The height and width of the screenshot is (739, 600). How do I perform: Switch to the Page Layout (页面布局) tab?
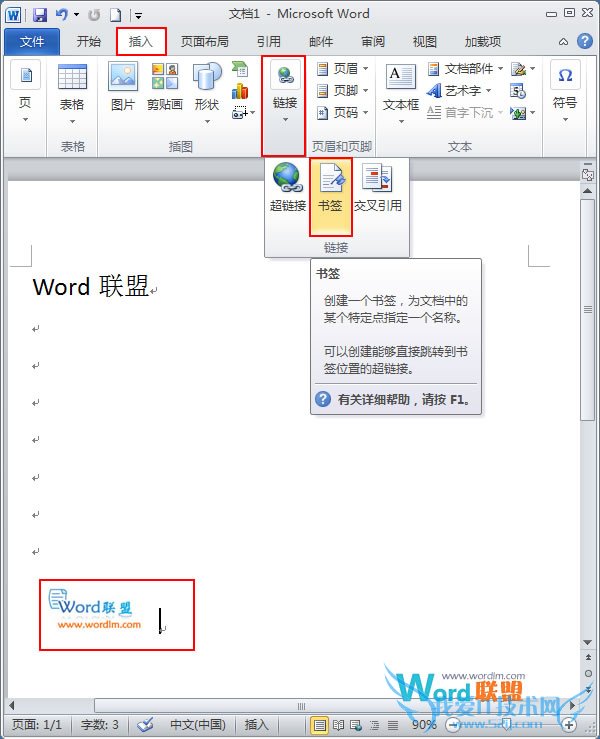[205, 41]
